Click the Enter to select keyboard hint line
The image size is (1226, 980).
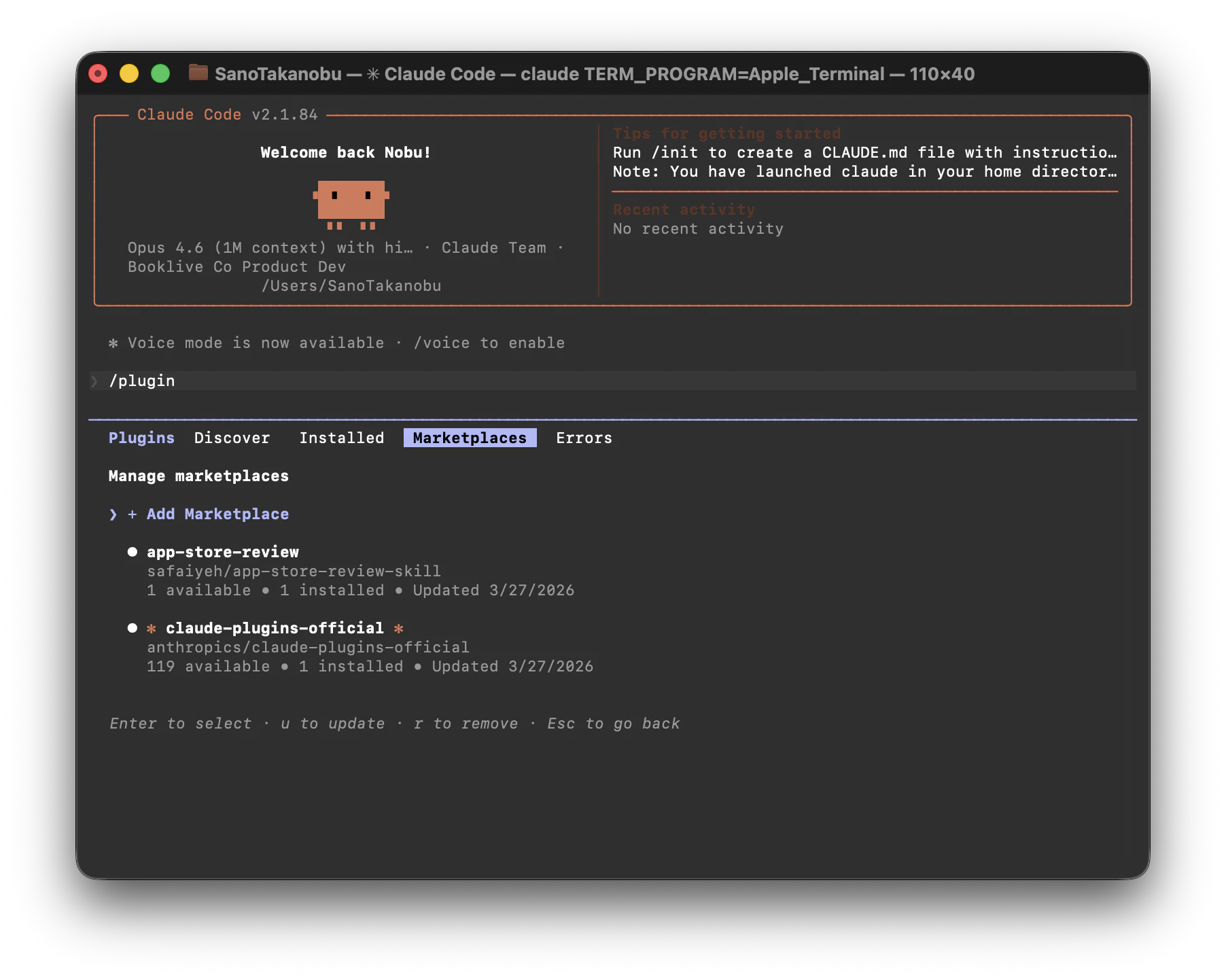point(394,723)
